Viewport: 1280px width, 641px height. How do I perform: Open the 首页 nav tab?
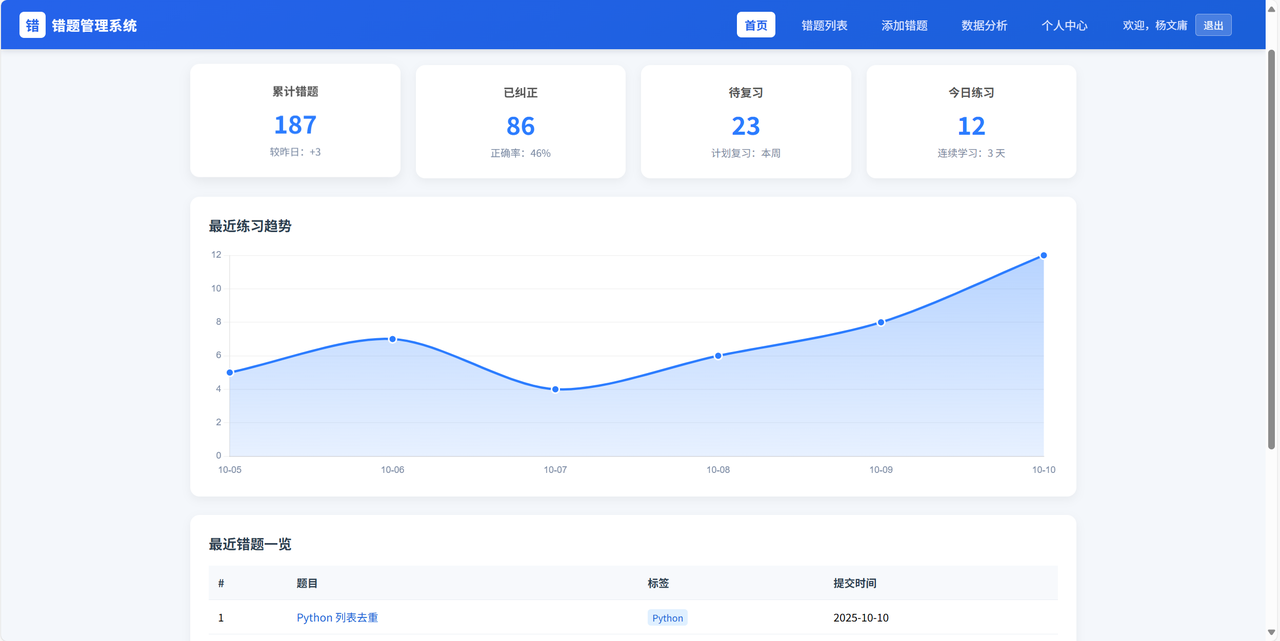pyautogui.click(x=756, y=25)
